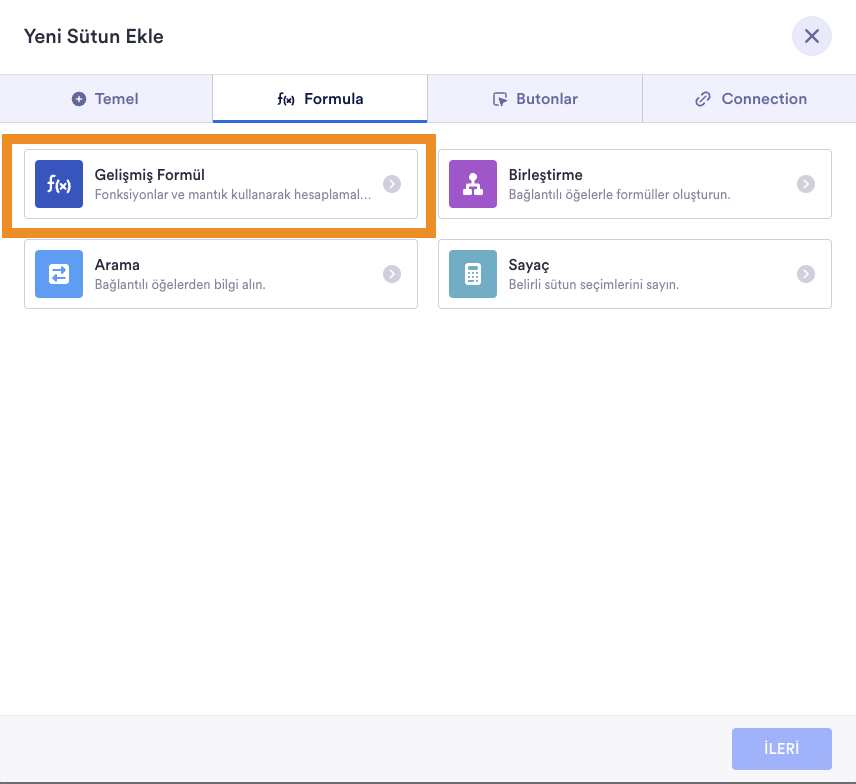Click the f(x) icon on Formula tab

point(286,99)
